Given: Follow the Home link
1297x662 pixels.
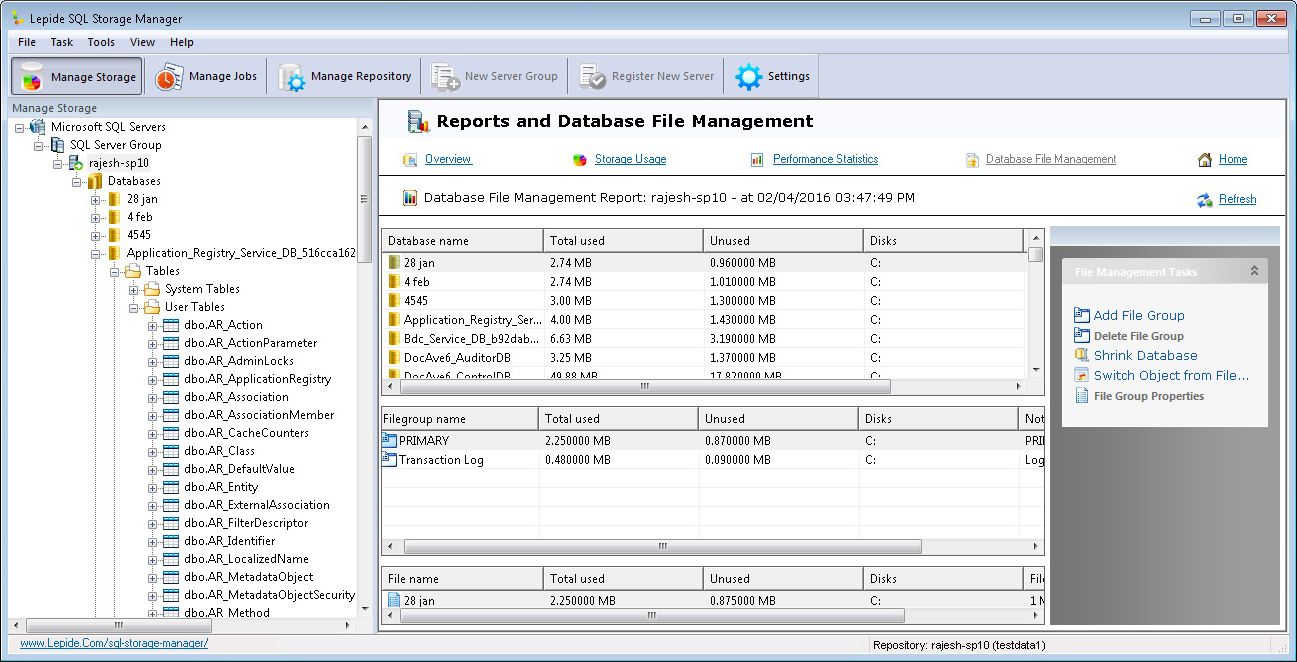Looking at the screenshot, I should pyautogui.click(x=1233, y=159).
